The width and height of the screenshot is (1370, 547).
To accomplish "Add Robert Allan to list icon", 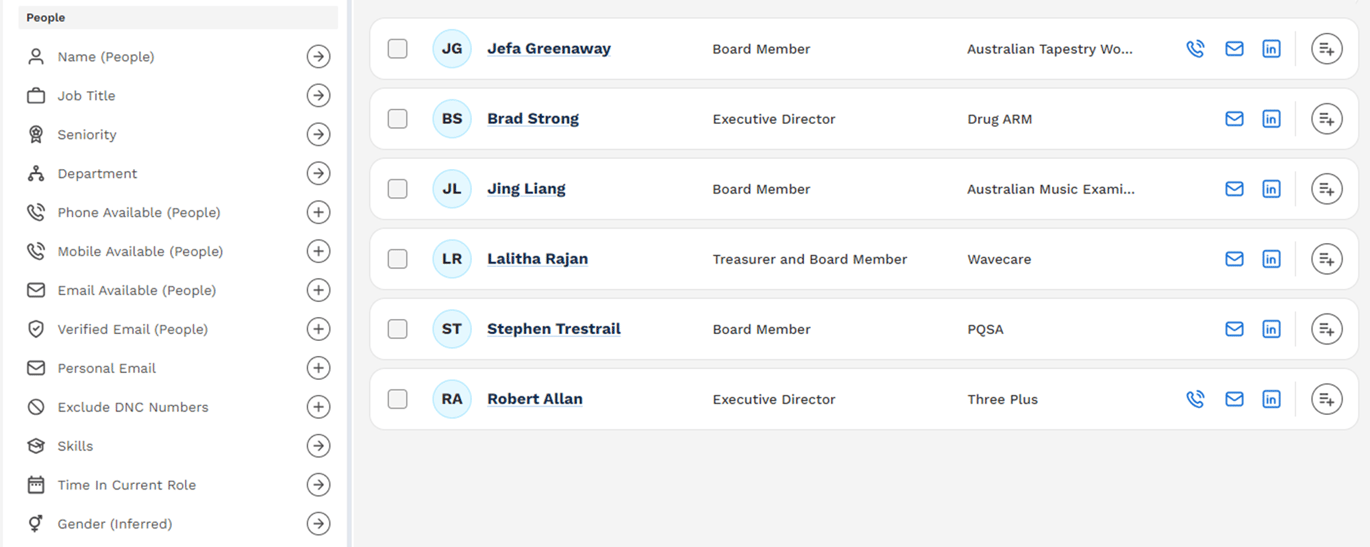I will click(x=1327, y=399).
